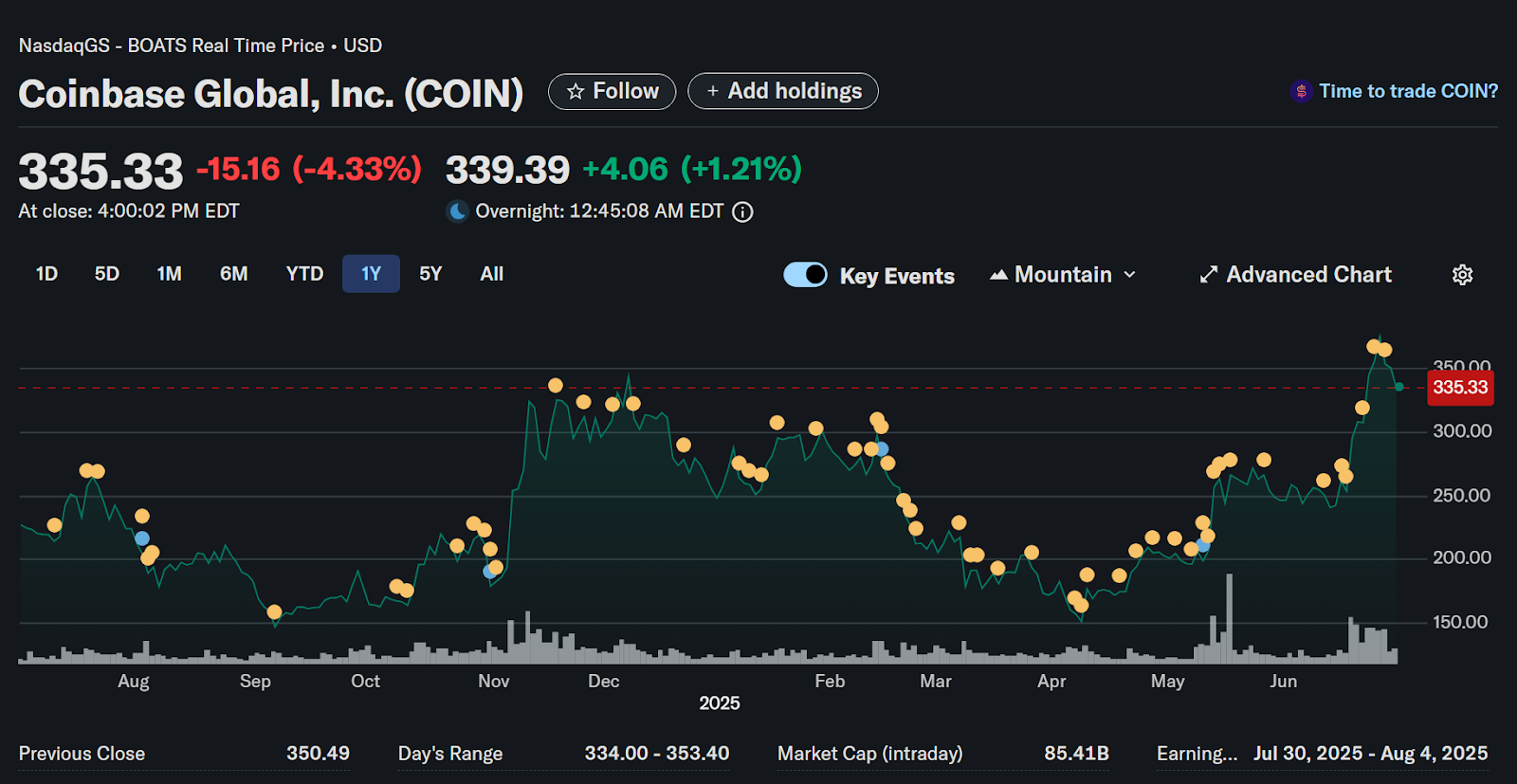
Task: Follow the Coinbase Global stock
Action: pyautogui.click(x=612, y=91)
